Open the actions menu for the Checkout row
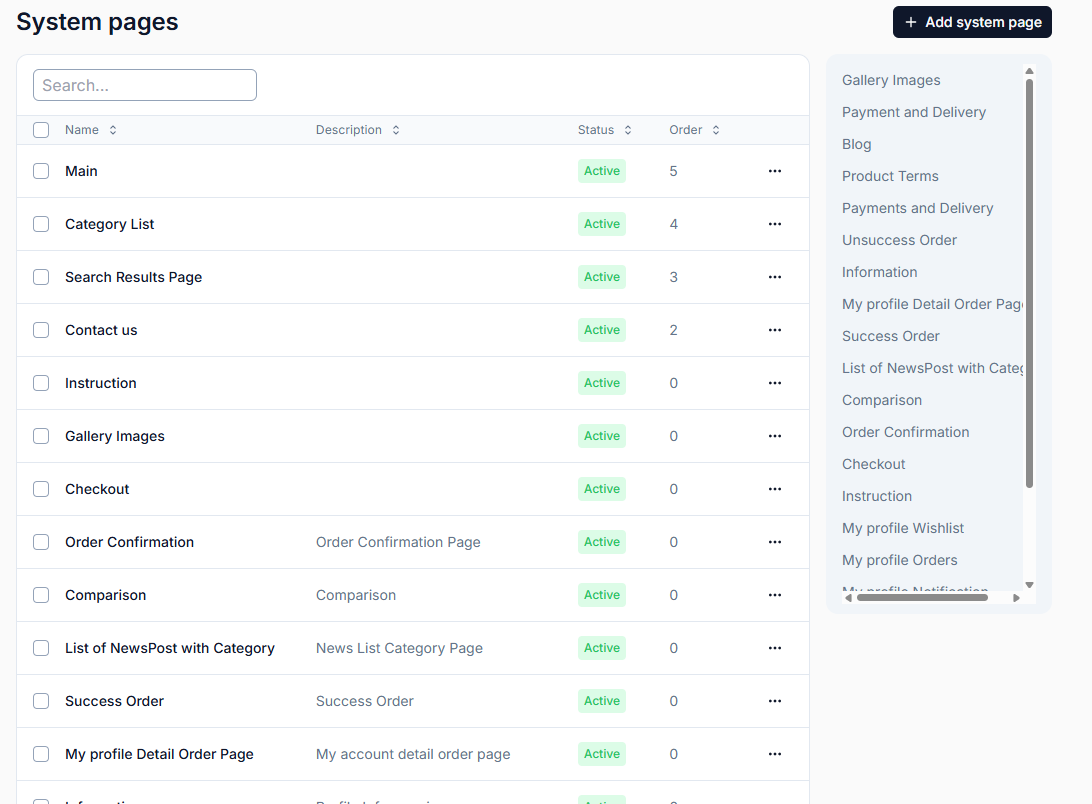 click(774, 488)
